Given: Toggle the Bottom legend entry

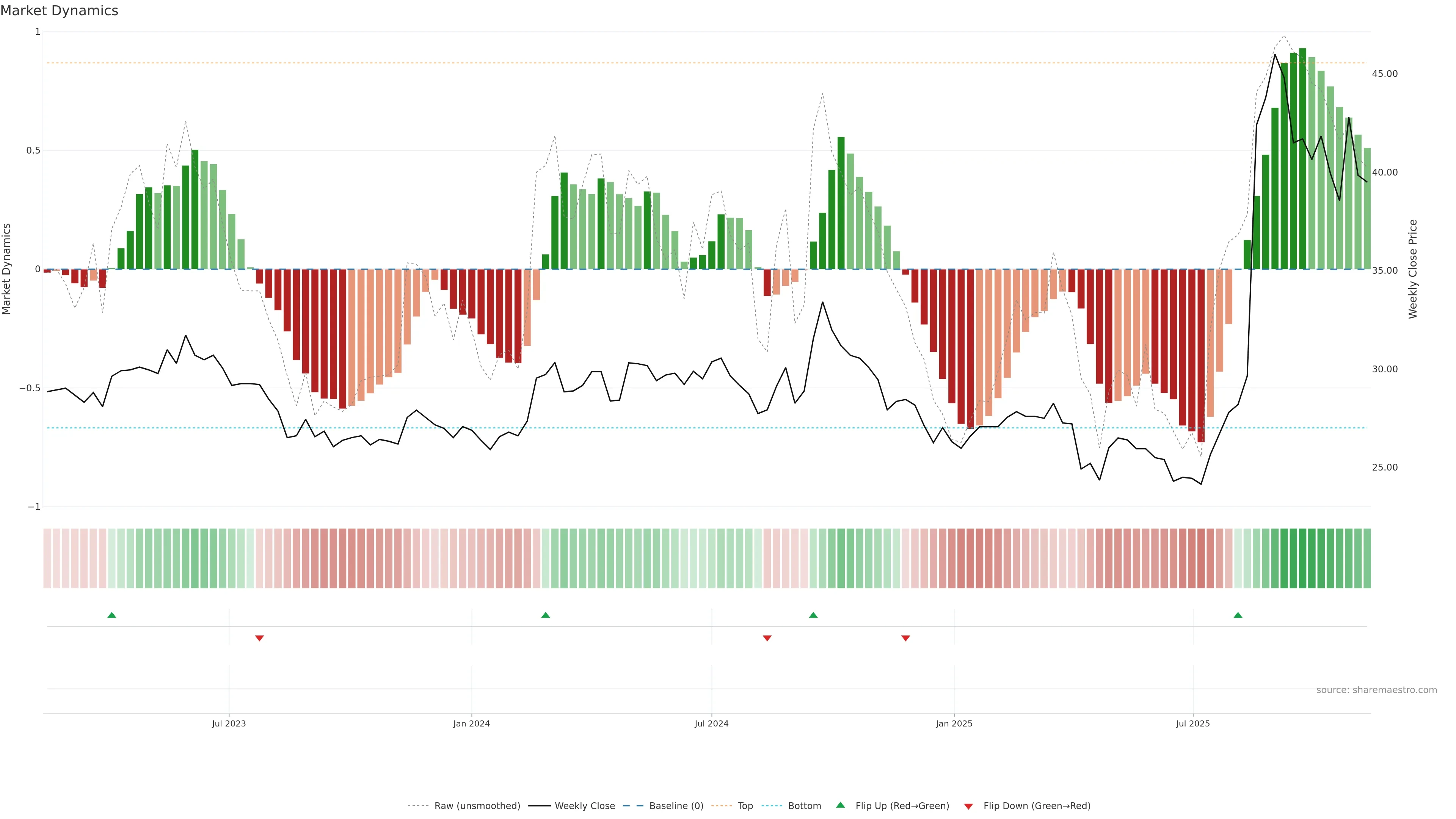Looking at the screenshot, I should [804, 806].
